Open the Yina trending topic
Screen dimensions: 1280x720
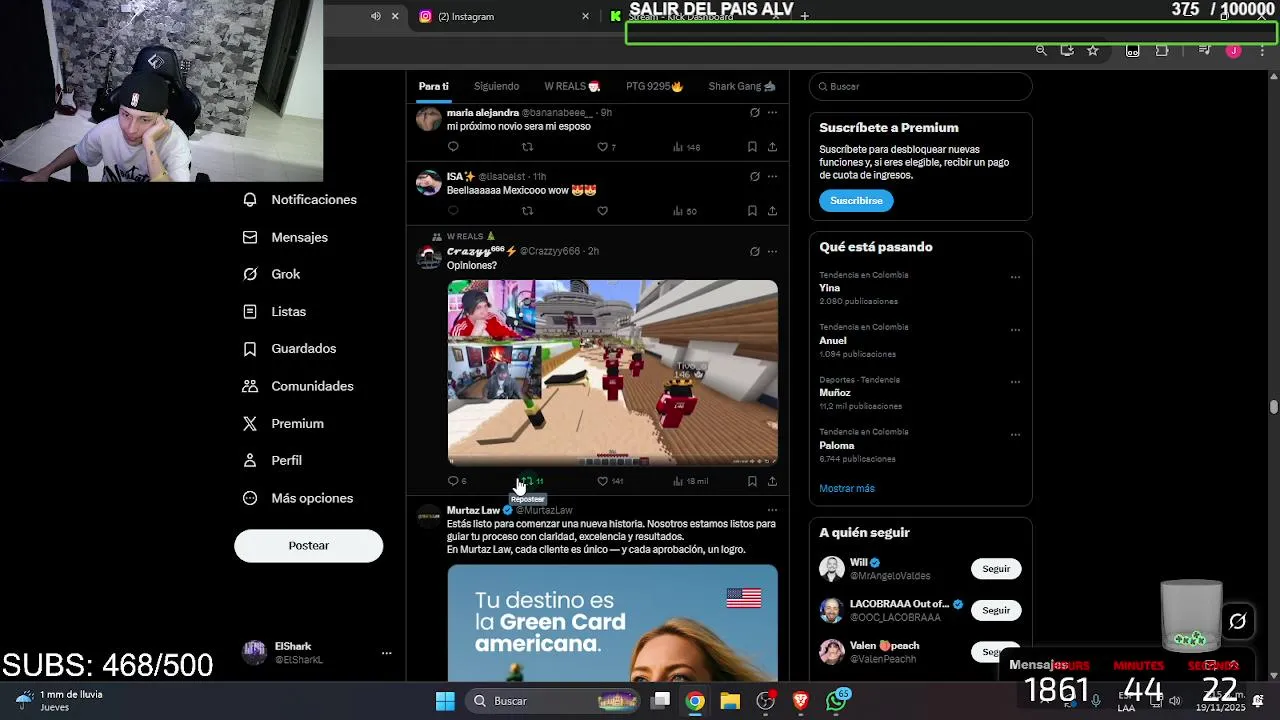pyautogui.click(x=830, y=288)
